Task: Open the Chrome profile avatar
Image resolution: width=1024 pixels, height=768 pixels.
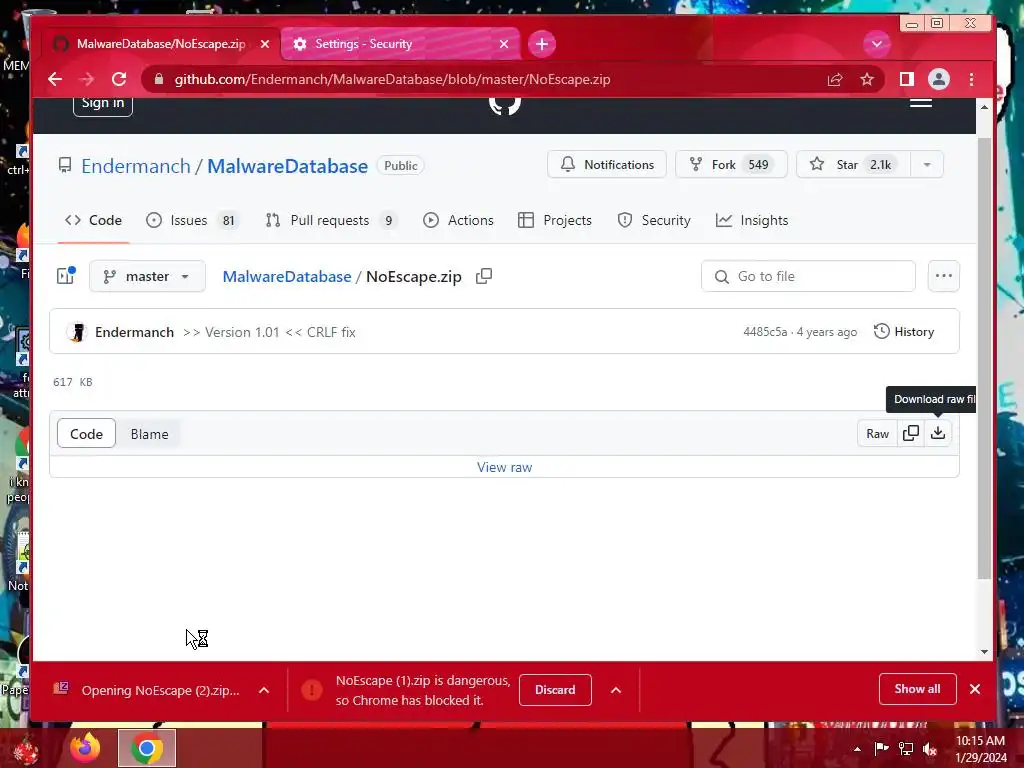Action: [938, 79]
